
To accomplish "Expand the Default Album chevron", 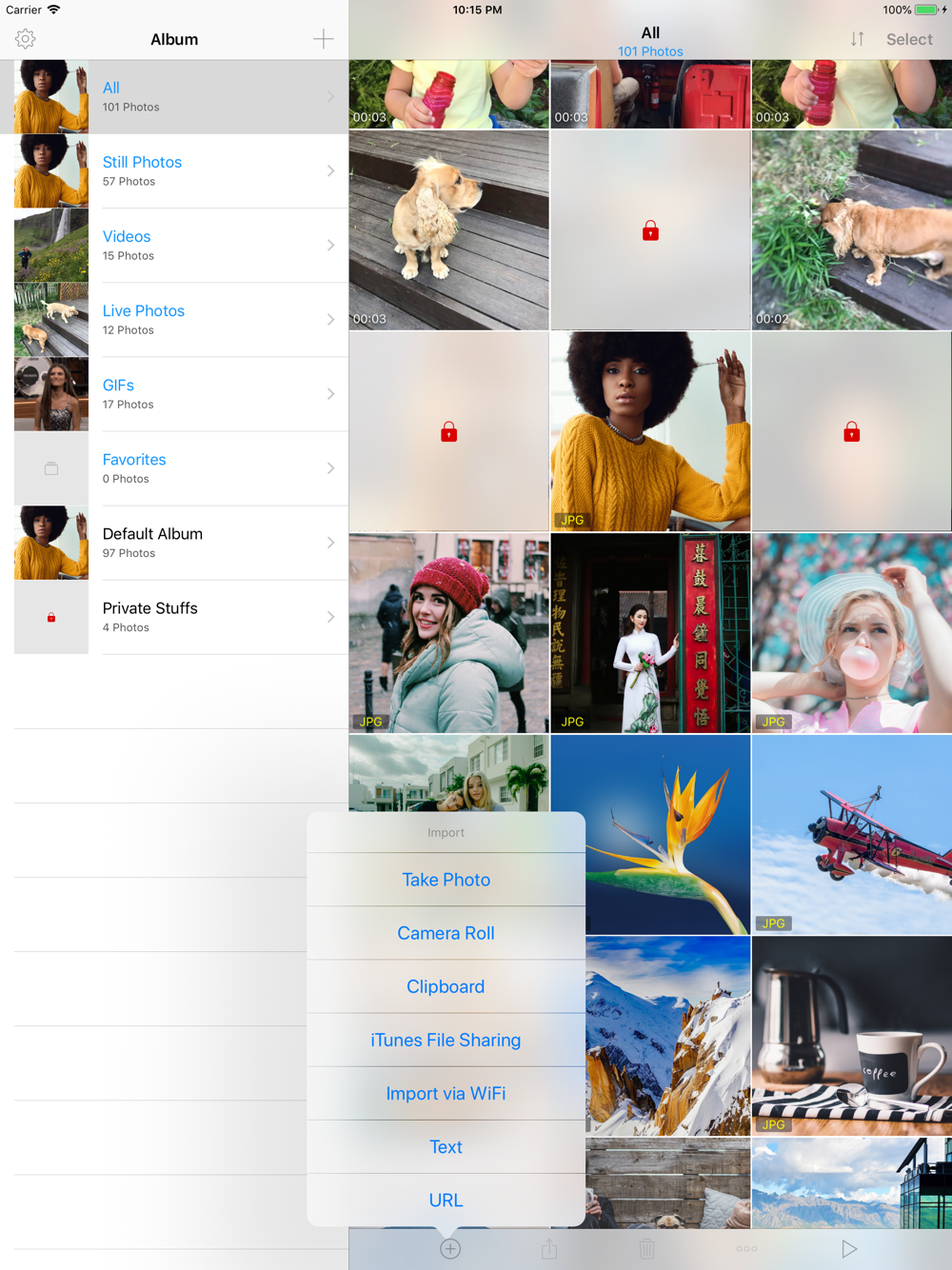I will (x=331, y=543).
